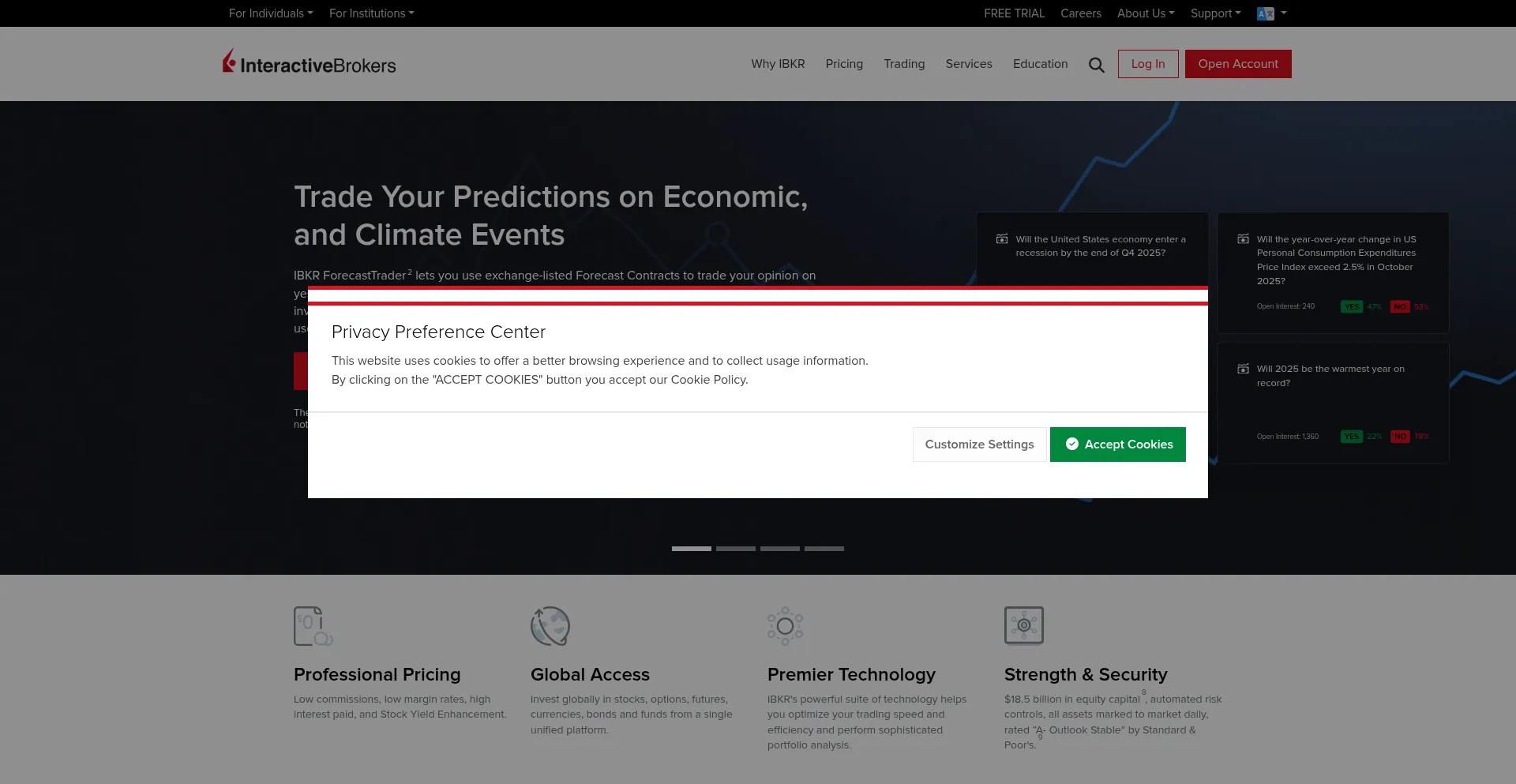
Task: Click the Global Access globe icon
Action: (550, 626)
